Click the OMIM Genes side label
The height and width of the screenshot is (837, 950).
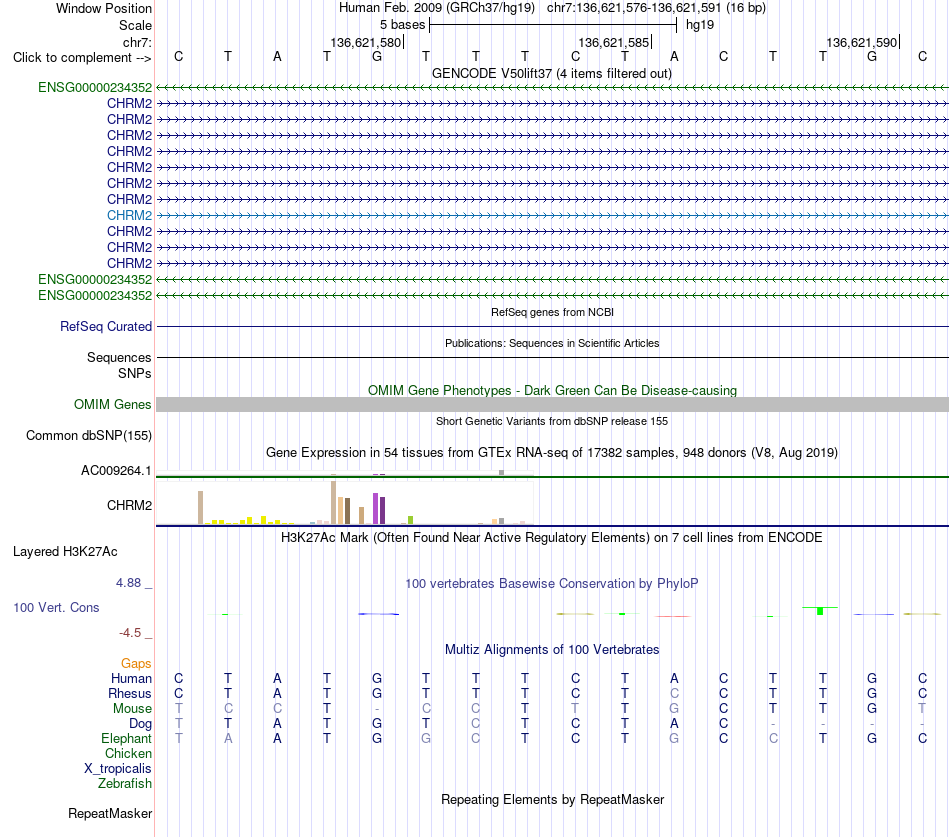point(112,404)
